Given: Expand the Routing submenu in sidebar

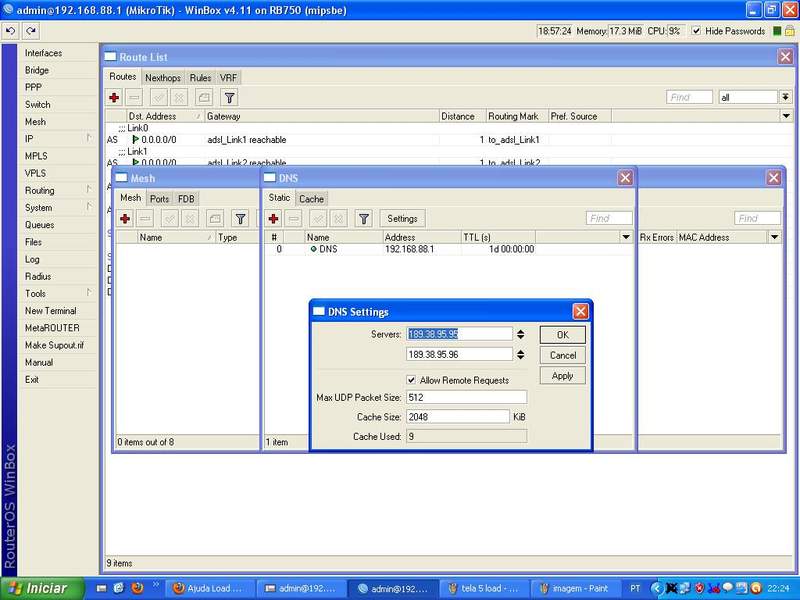Looking at the screenshot, I should [x=88, y=190].
